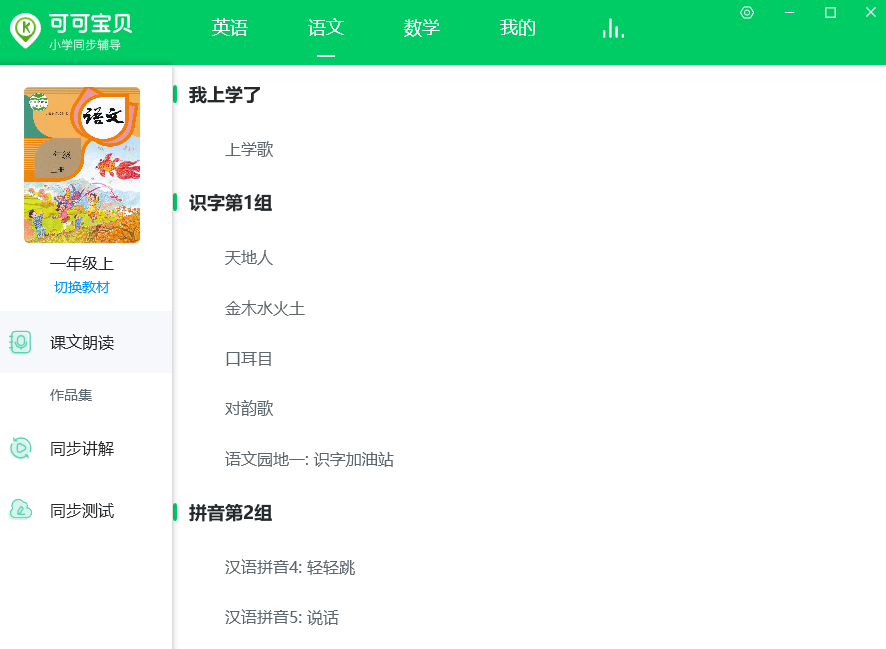The image size is (886, 649).
Task: Switch to the 数学 tab
Action: coord(421,28)
